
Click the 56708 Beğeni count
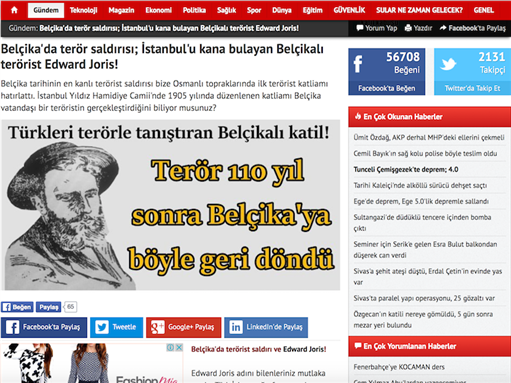click(x=403, y=63)
